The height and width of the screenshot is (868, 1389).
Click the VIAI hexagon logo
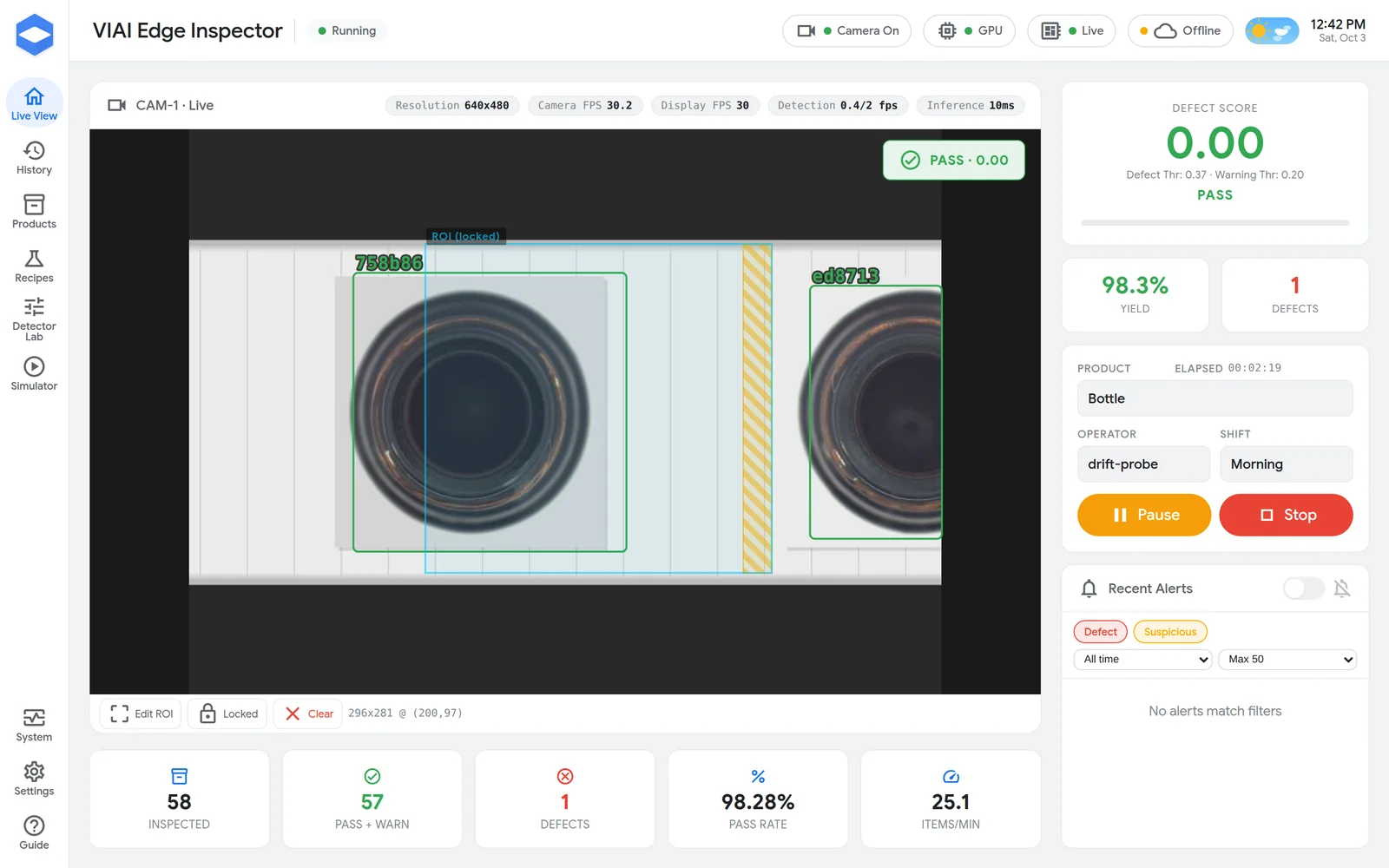(x=35, y=35)
